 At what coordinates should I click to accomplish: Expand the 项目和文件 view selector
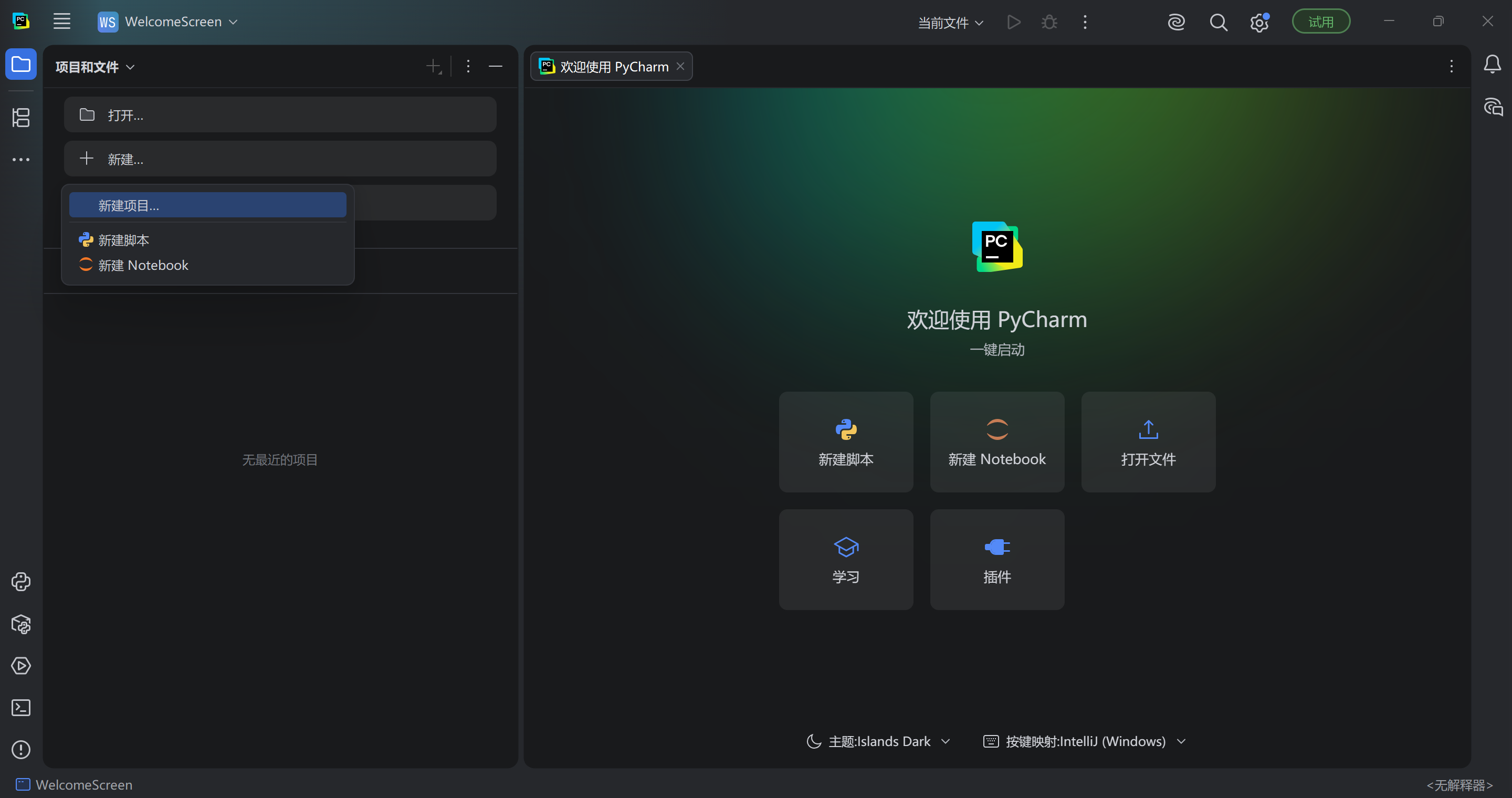point(95,67)
